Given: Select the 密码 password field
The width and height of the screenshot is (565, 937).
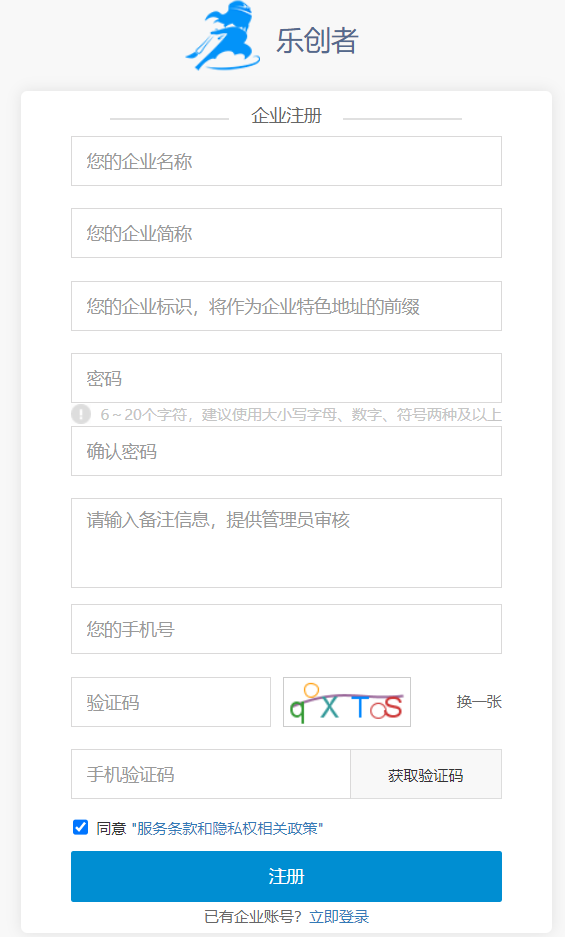Looking at the screenshot, I should pyautogui.click(x=286, y=378).
